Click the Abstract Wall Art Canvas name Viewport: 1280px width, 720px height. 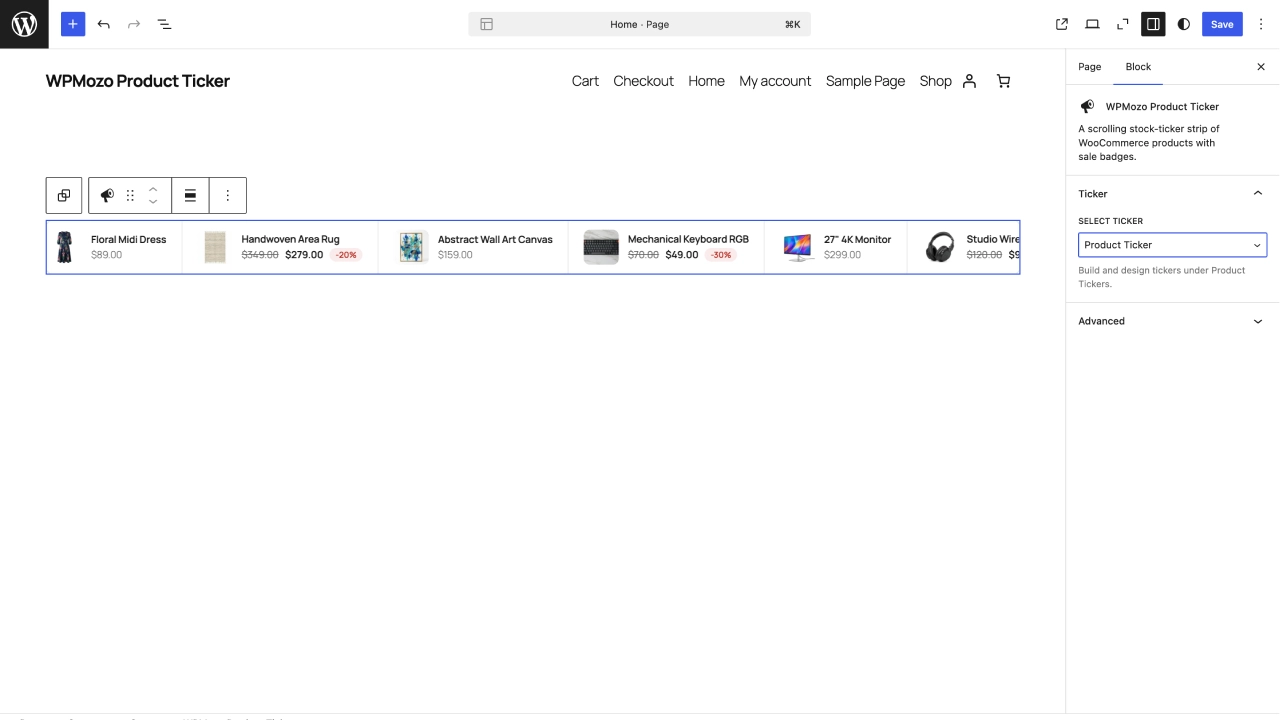pyautogui.click(x=495, y=239)
